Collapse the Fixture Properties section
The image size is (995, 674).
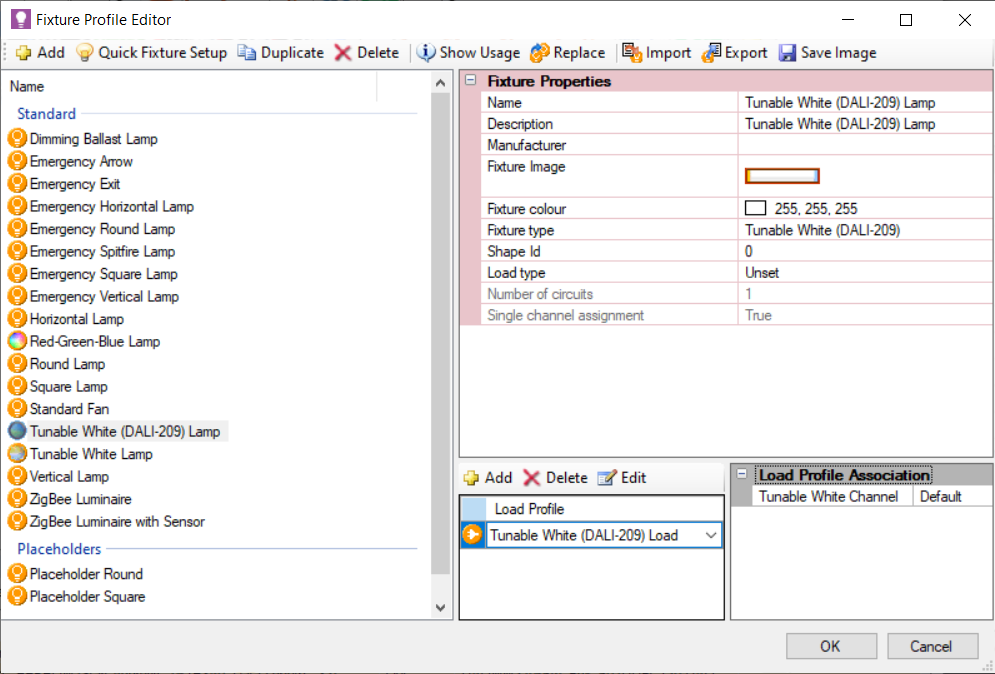(x=471, y=80)
